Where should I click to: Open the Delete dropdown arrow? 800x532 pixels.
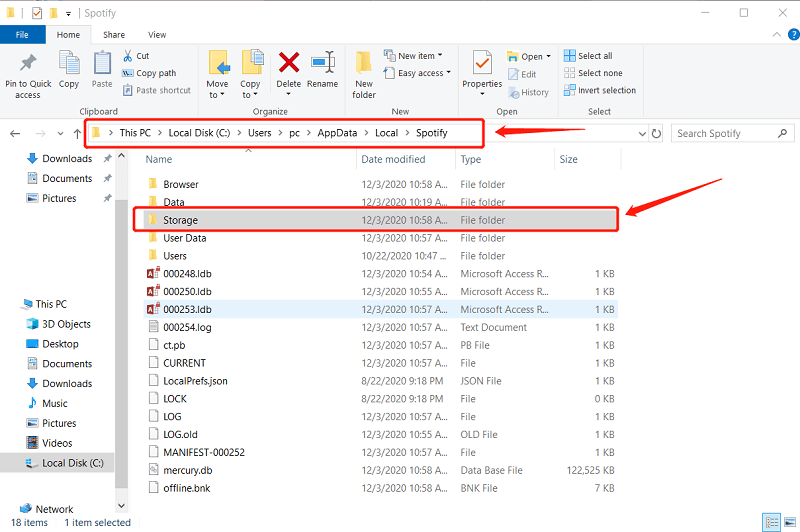pos(288,94)
